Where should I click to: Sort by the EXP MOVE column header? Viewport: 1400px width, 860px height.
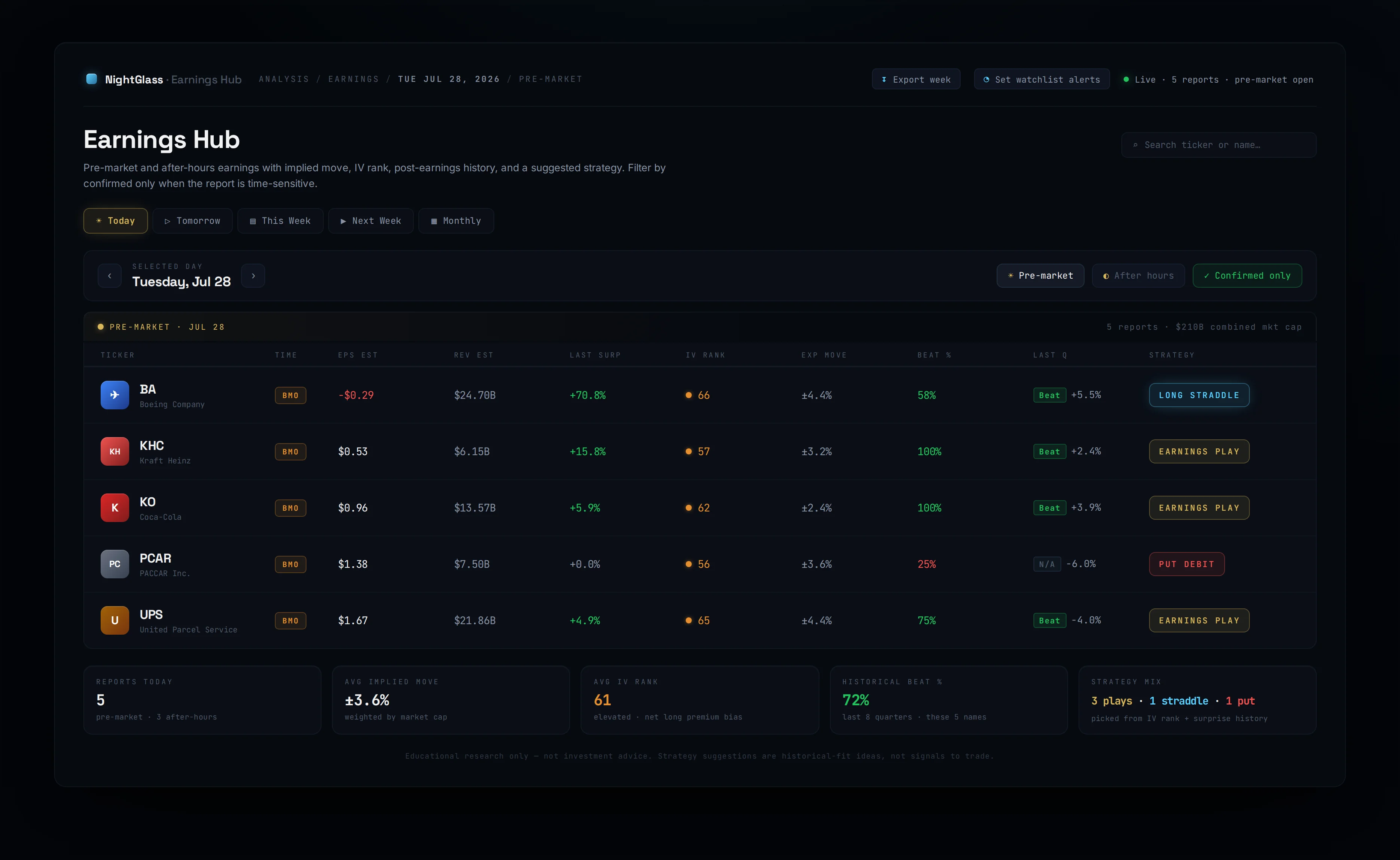coord(824,355)
